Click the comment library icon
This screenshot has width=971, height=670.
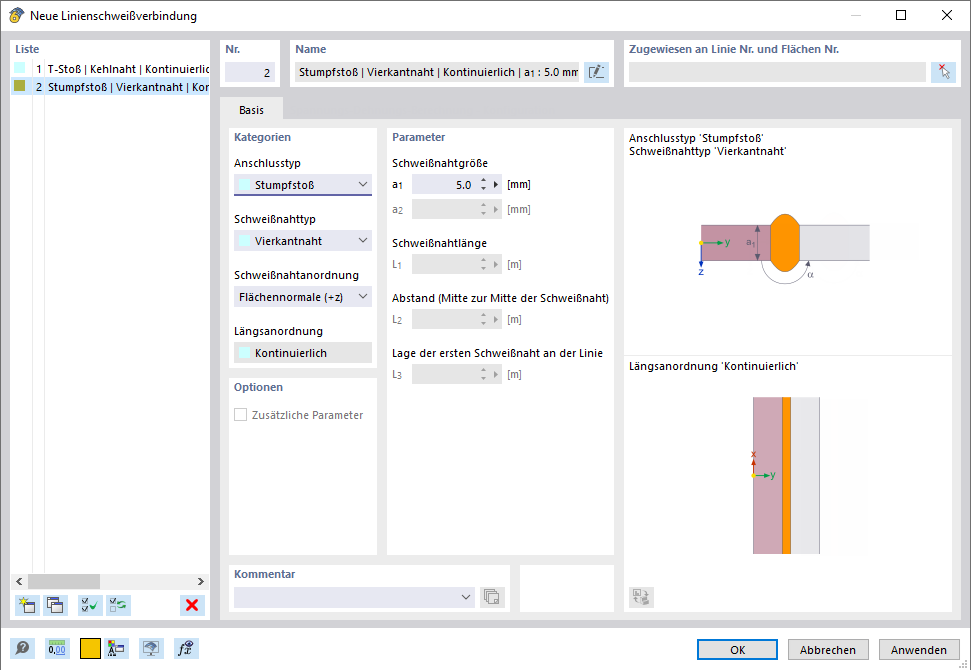point(492,597)
